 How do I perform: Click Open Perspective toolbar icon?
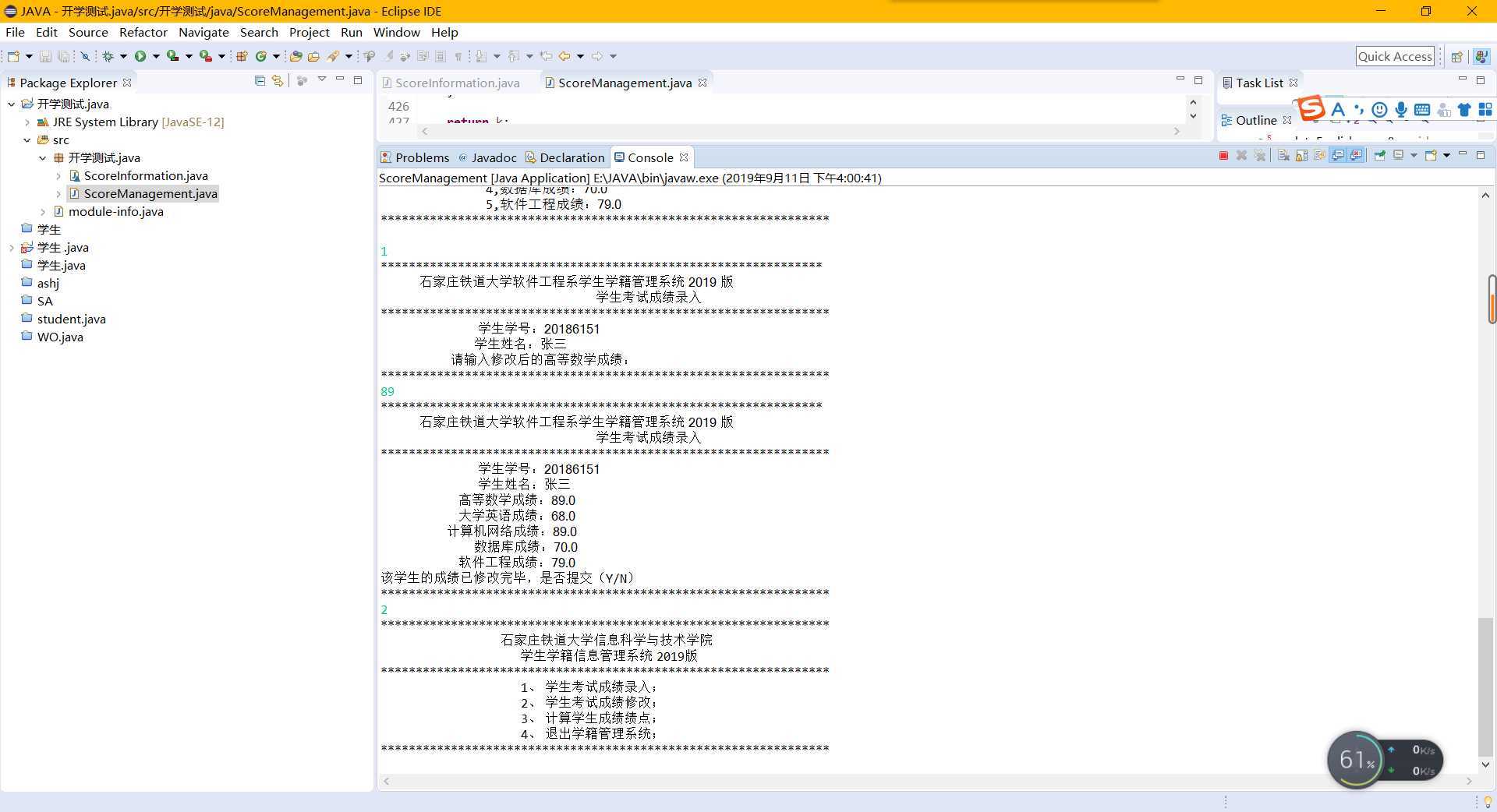click(1456, 56)
